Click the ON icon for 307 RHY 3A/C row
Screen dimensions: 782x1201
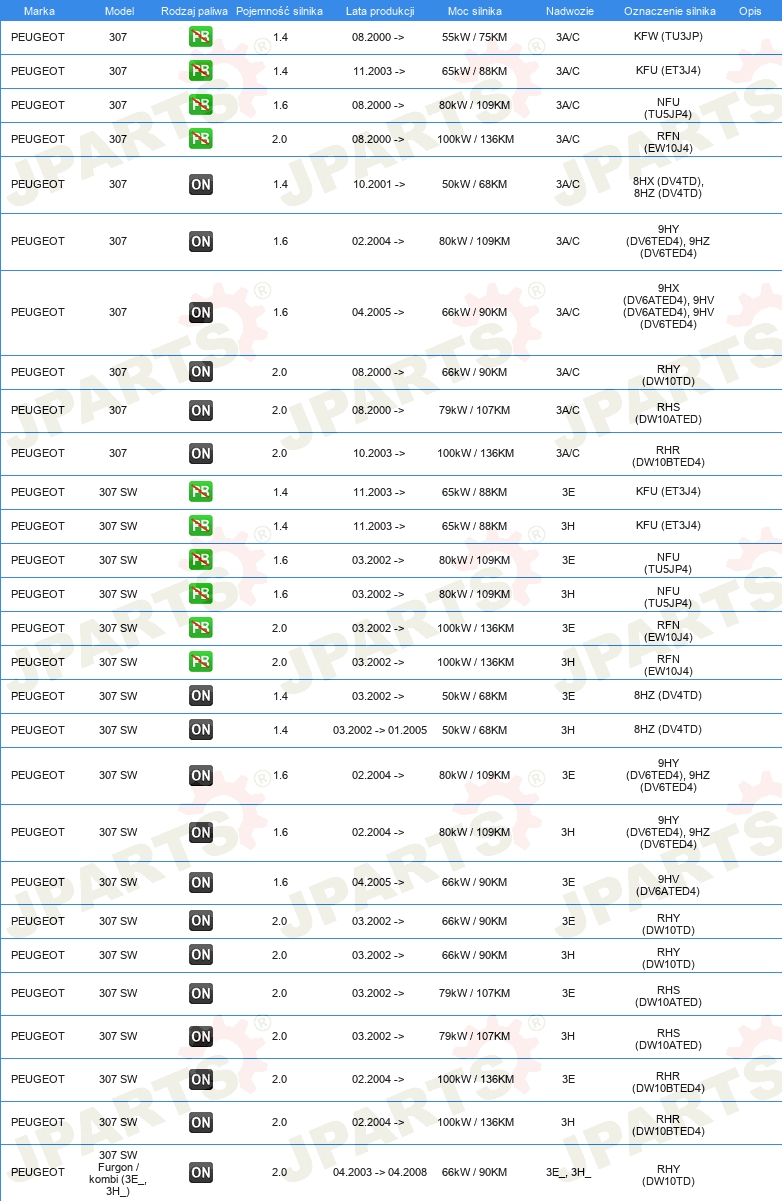(201, 372)
